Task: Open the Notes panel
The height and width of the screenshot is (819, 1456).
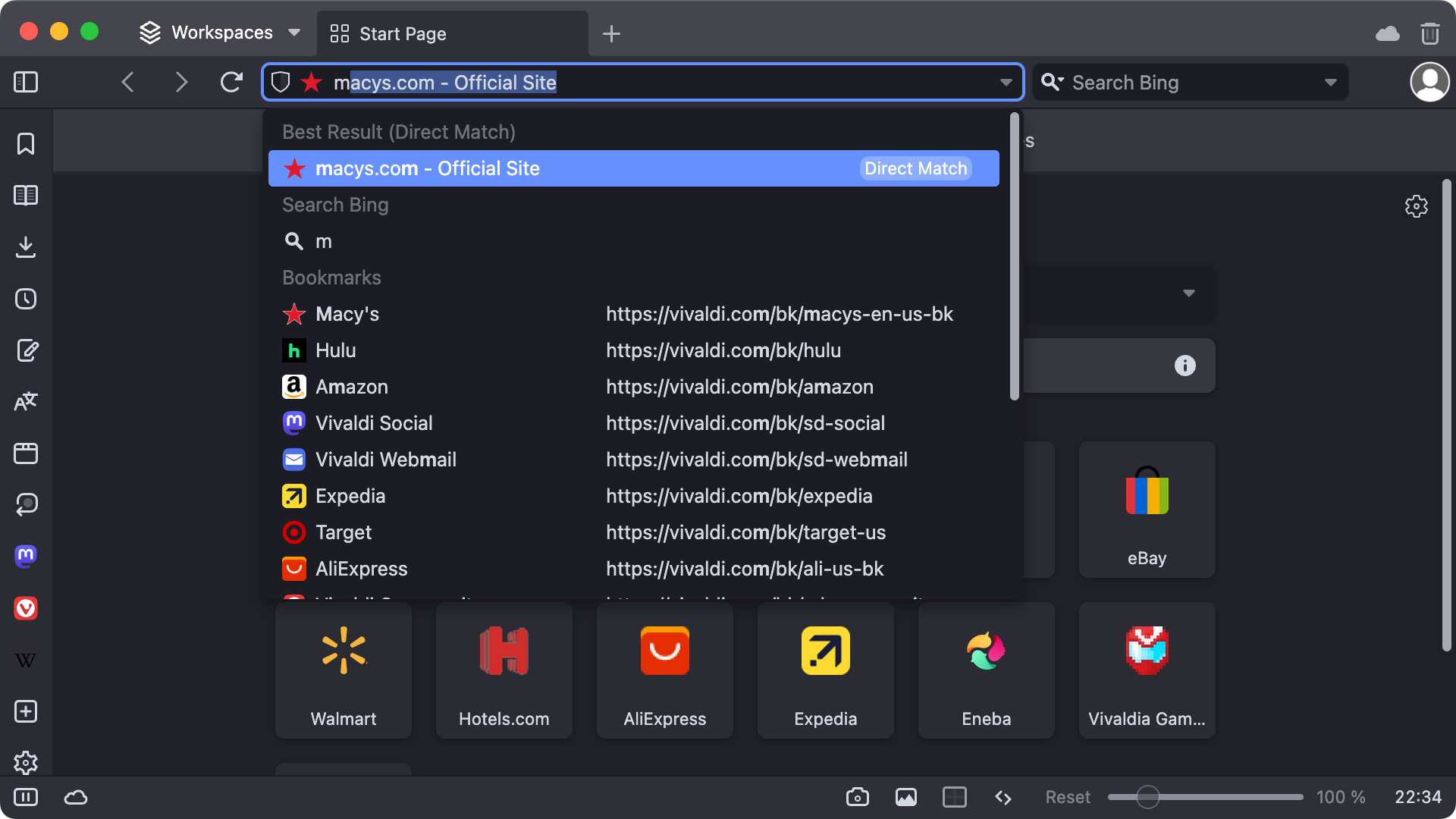Action: point(25,350)
